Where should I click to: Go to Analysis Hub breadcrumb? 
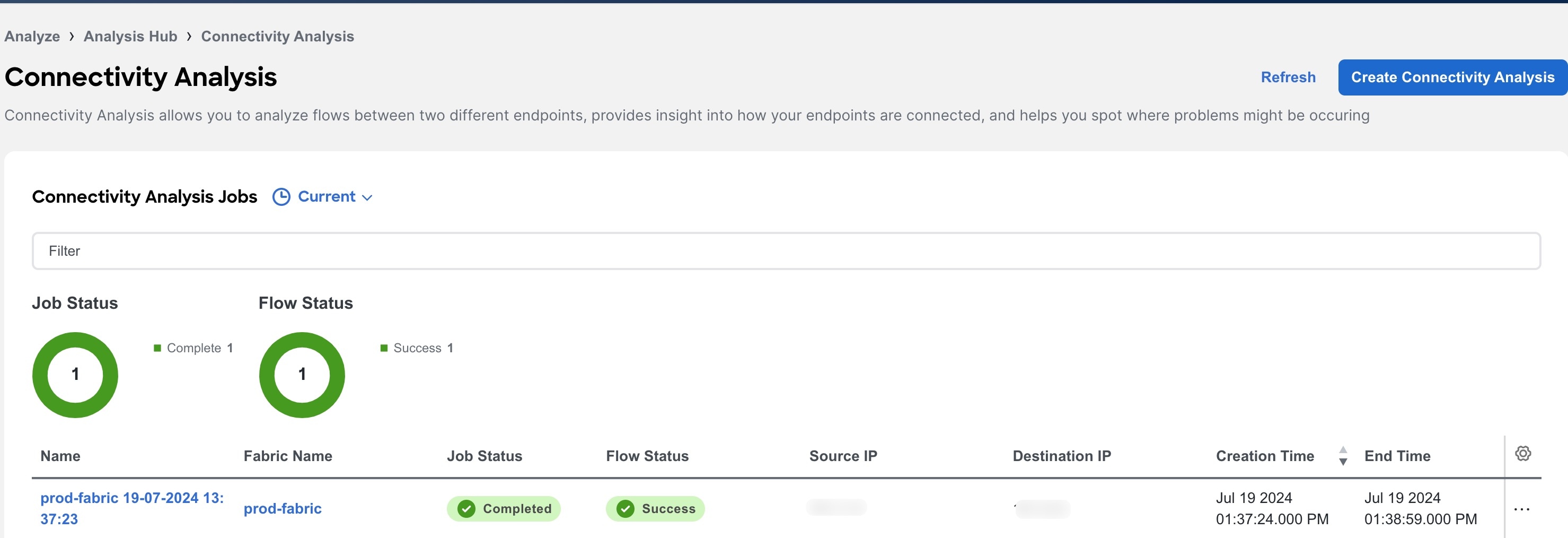pyautogui.click(x=130, y=37)
